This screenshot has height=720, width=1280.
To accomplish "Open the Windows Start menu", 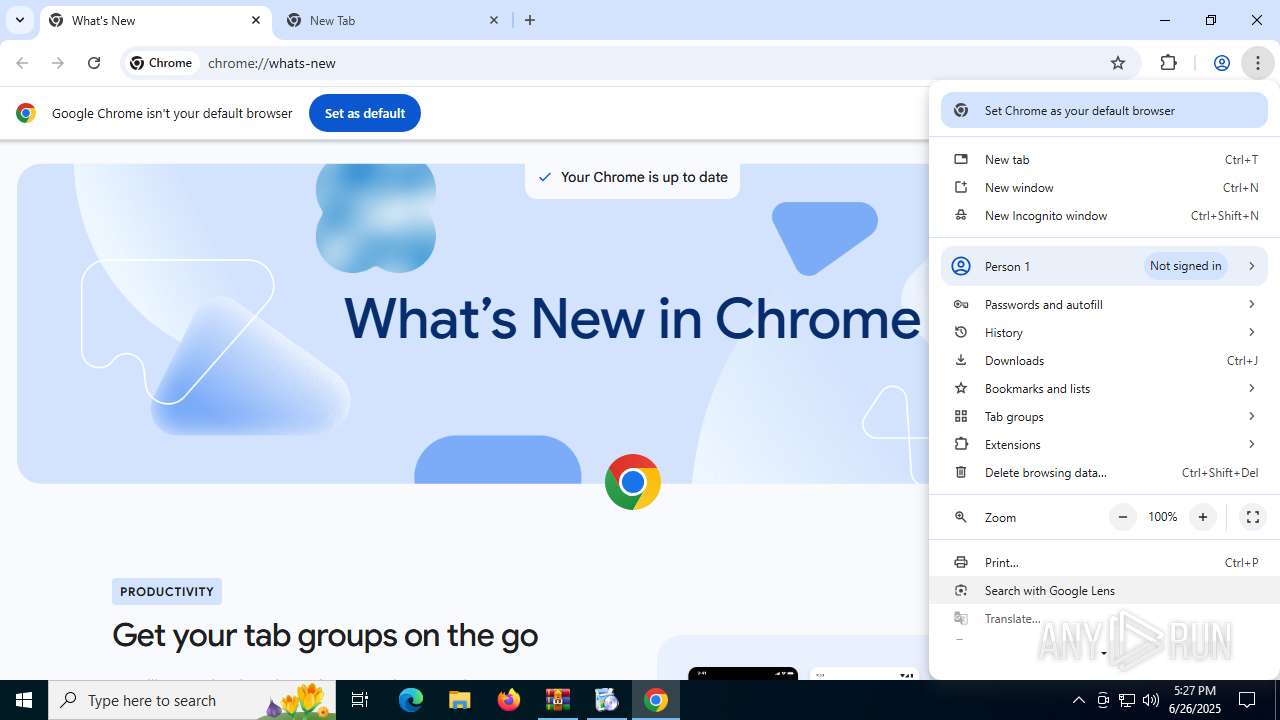I will click(x=24, y=700).
